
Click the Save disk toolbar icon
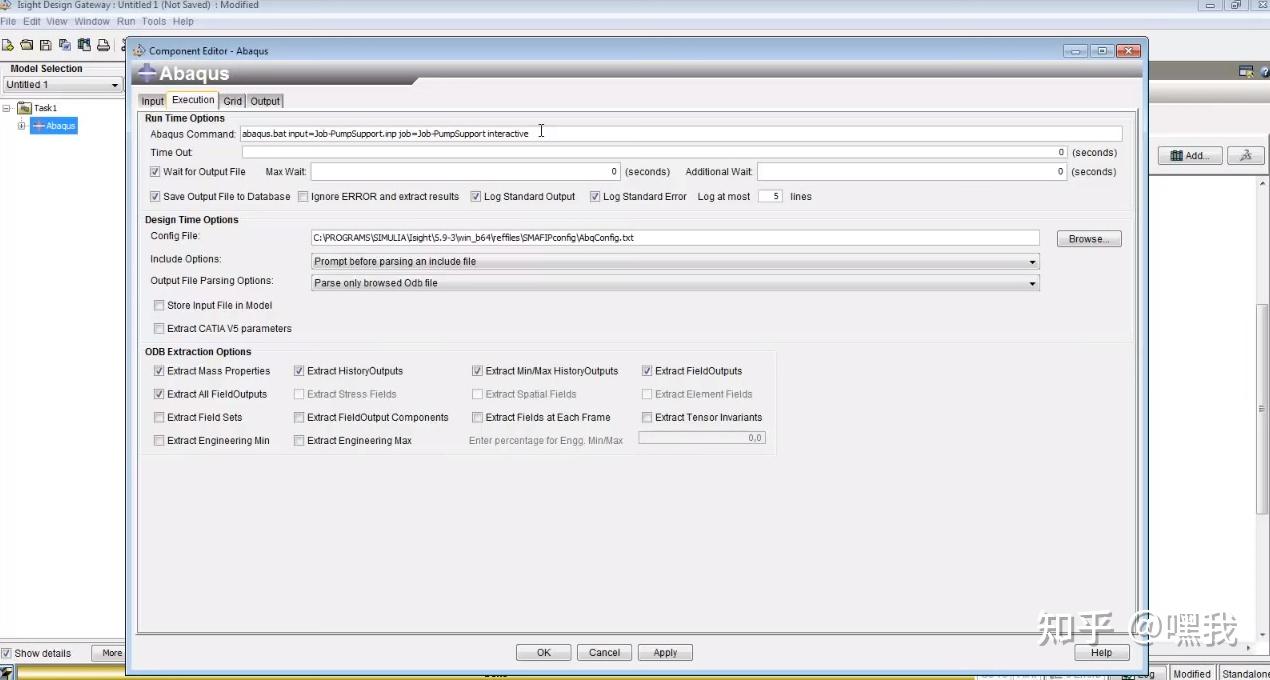pyautogui.click(x=46, y=45)
